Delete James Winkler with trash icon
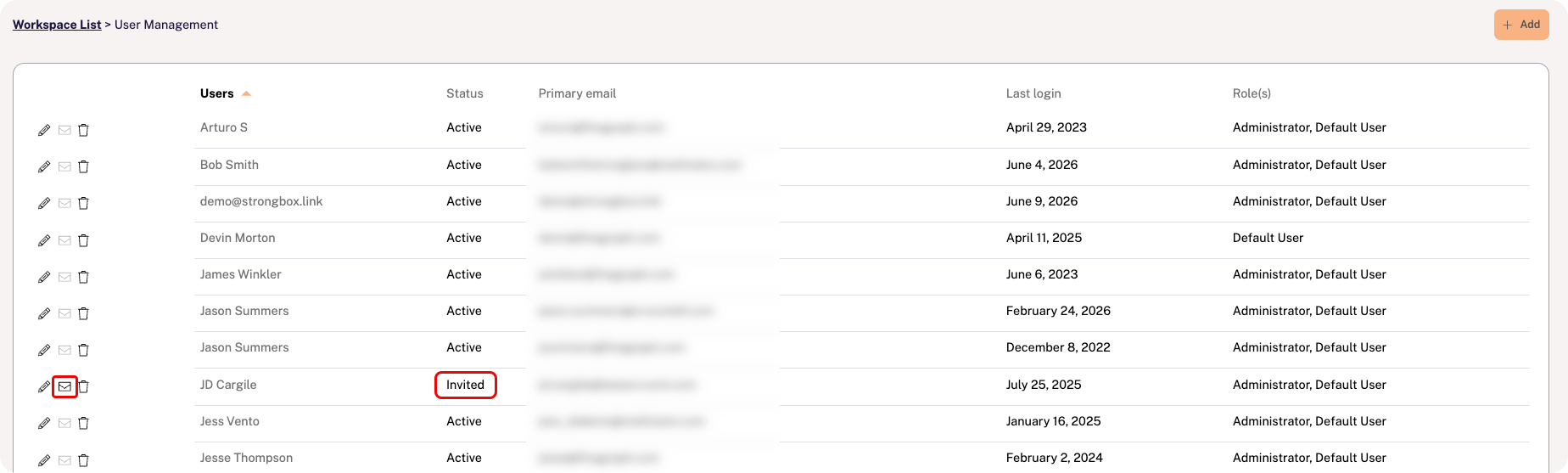Image resolution: width=1568 pixels, height=473 pixels. point(83,277)
